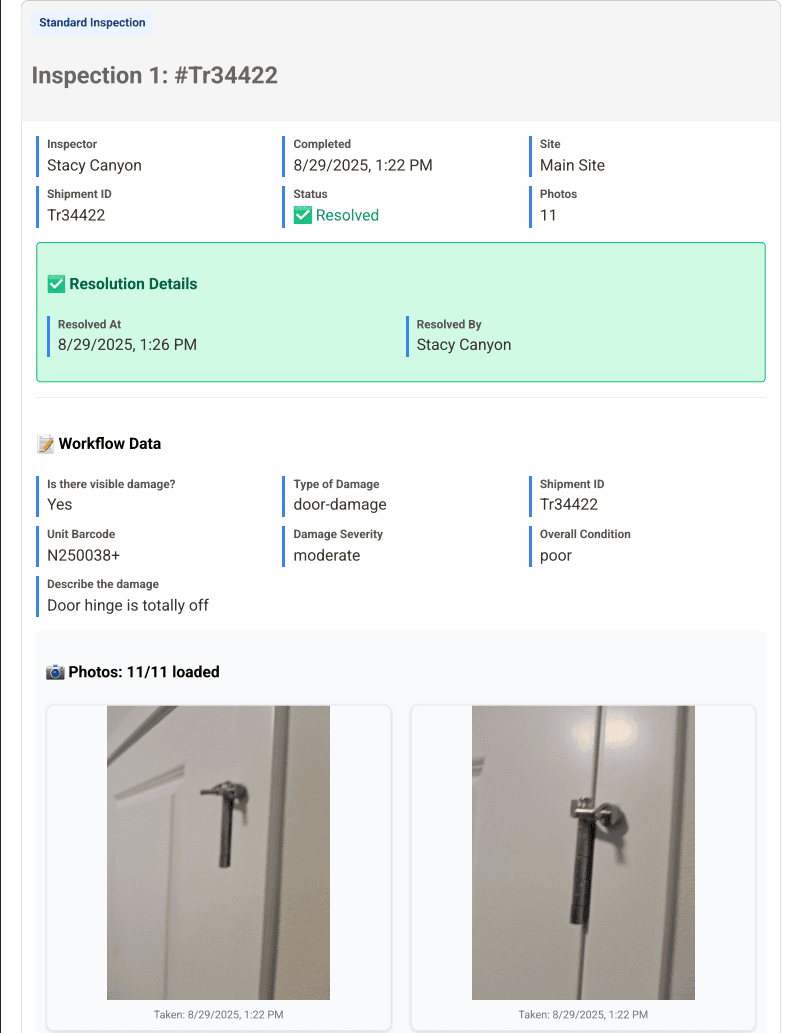Open the second door hinge photo
The image size is (801, 1033).
[583, 852]
